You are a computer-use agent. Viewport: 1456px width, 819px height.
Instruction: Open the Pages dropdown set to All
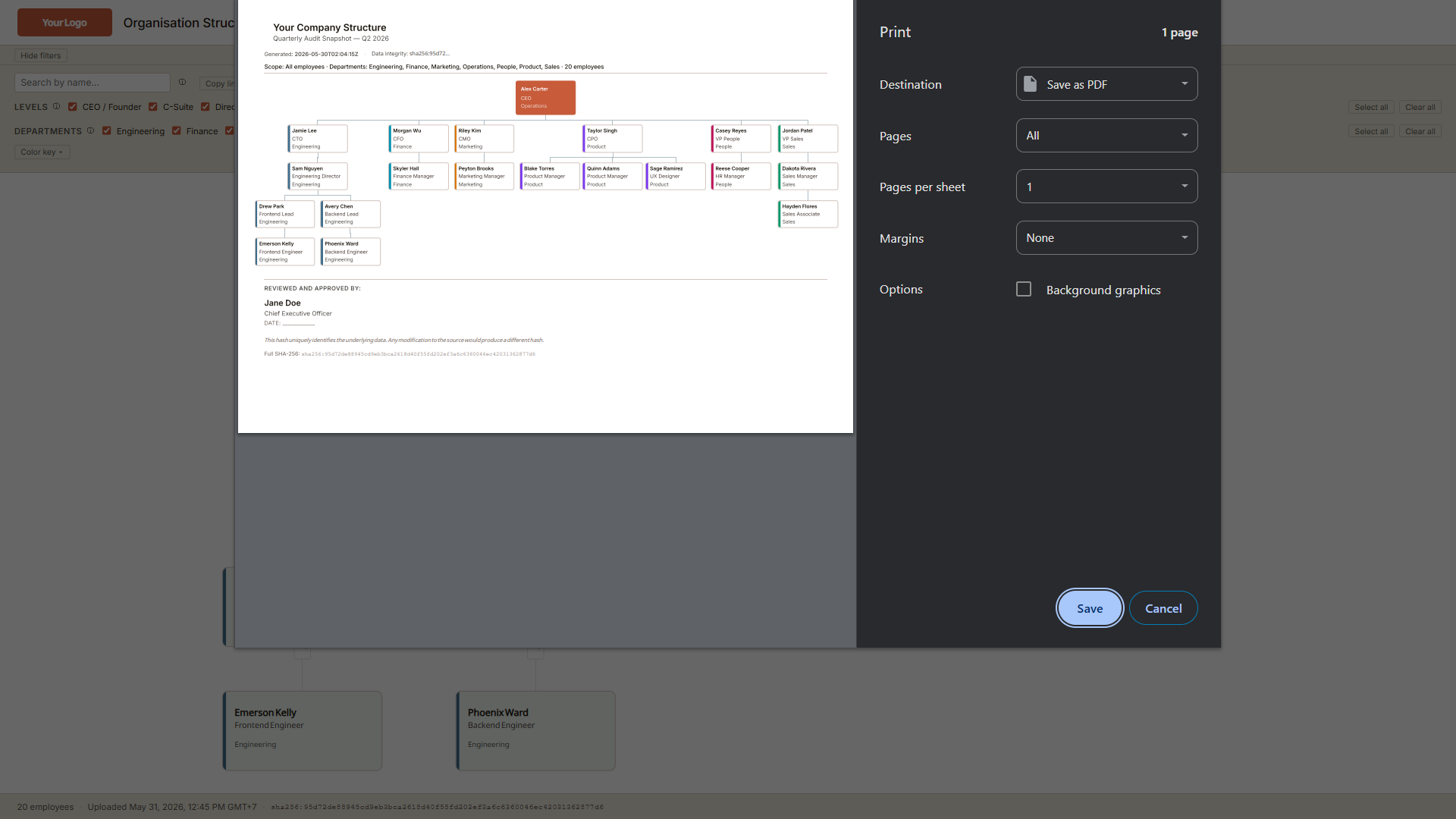1106,136
